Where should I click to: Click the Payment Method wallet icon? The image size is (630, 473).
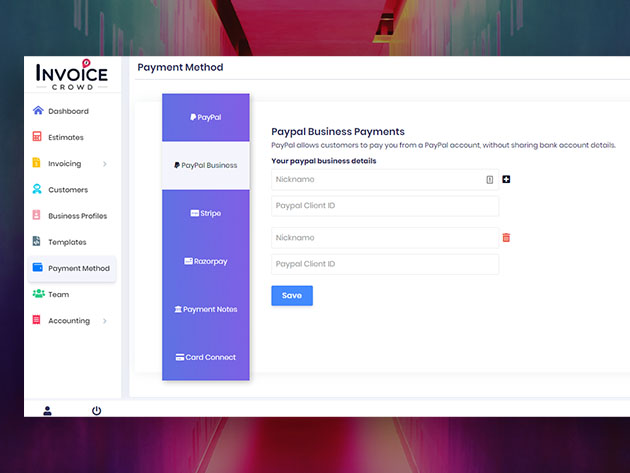(x=37, y=267)
